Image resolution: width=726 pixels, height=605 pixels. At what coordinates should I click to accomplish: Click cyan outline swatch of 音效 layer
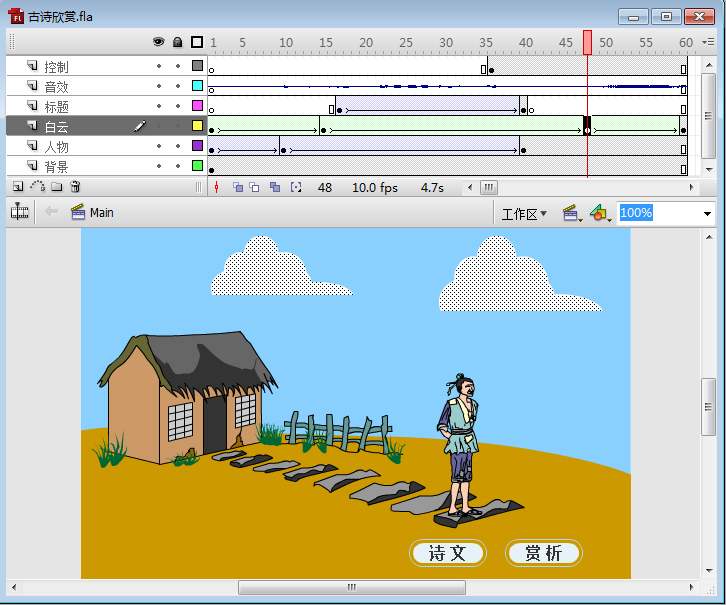[197, 86]
